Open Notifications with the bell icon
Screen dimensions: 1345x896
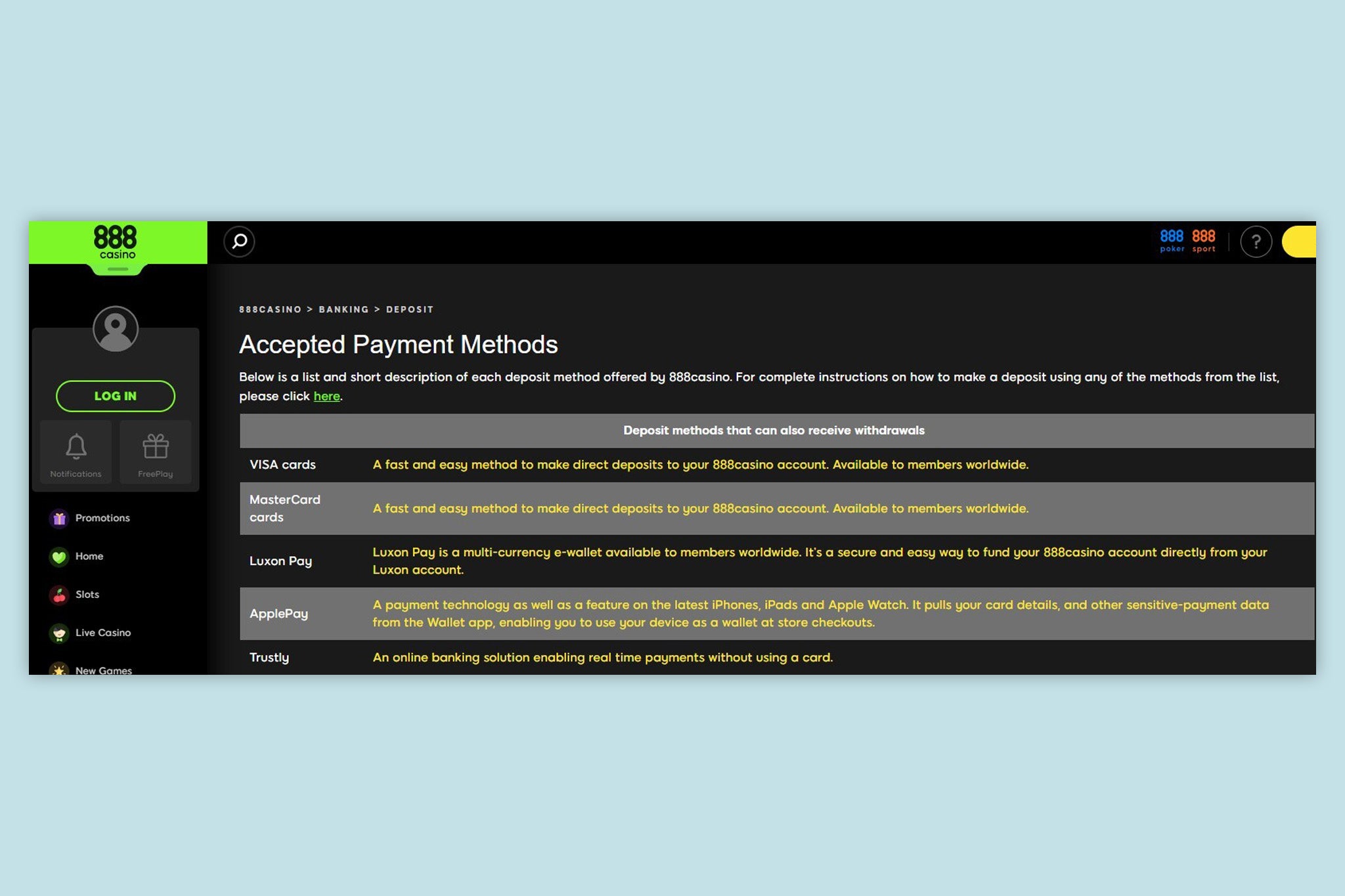tap(75, 446)
